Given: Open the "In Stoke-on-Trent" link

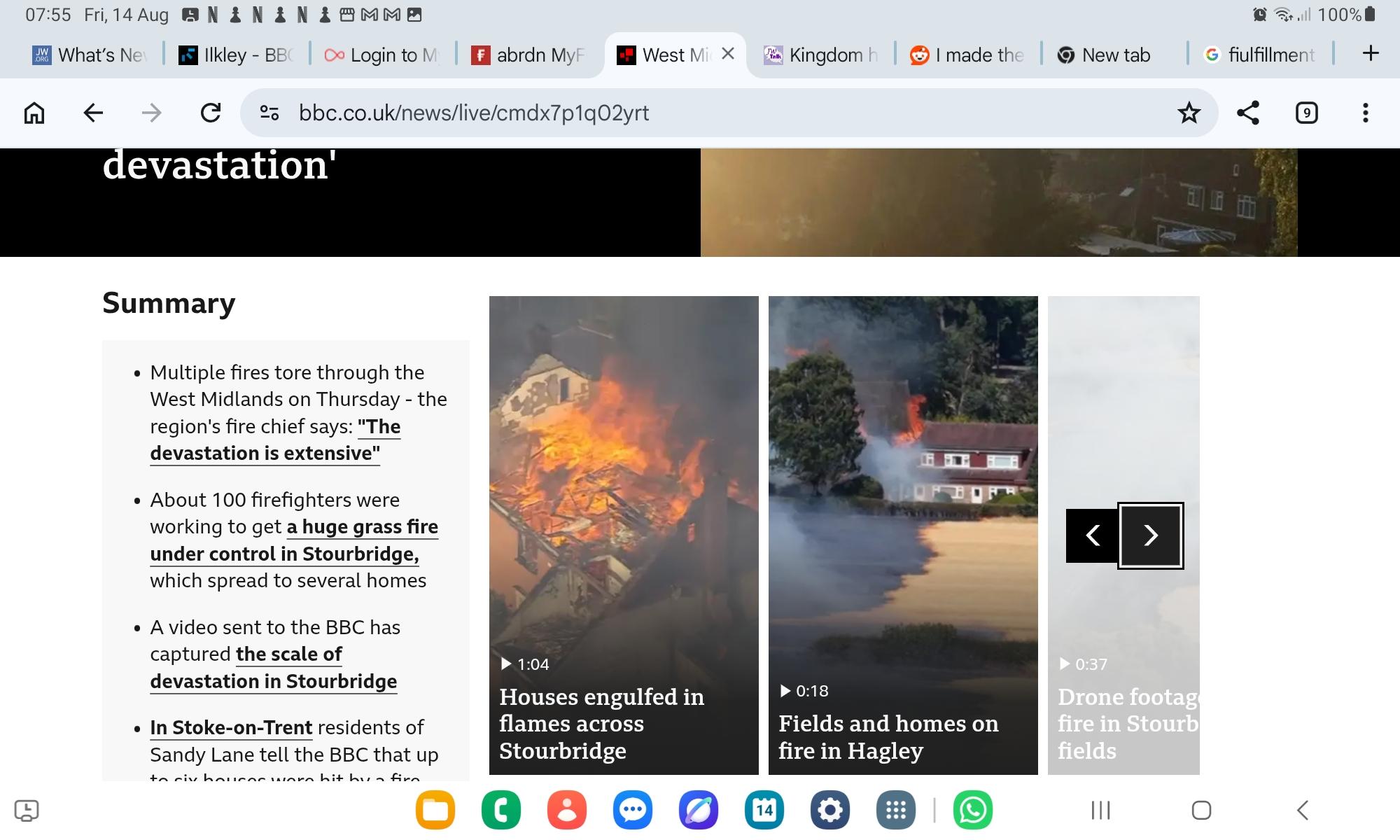Looking at the screenshot, I should (x=231, y=727).
